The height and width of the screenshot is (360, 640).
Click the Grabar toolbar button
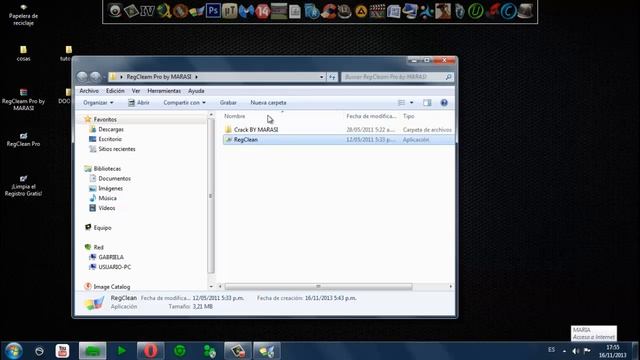click(228, 103)
